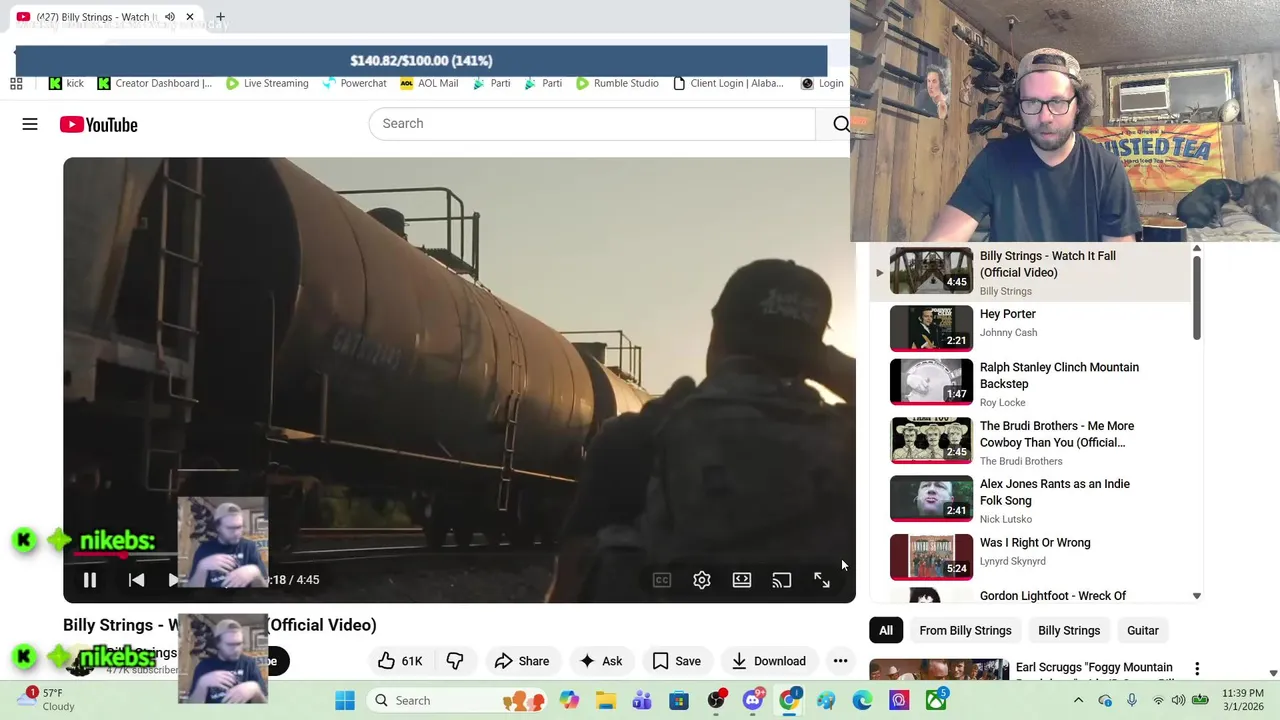Viewport: 1280px width, 720px height.
Task: Toggle microphone icon in system tray
Action: [x=1132, y=700]
